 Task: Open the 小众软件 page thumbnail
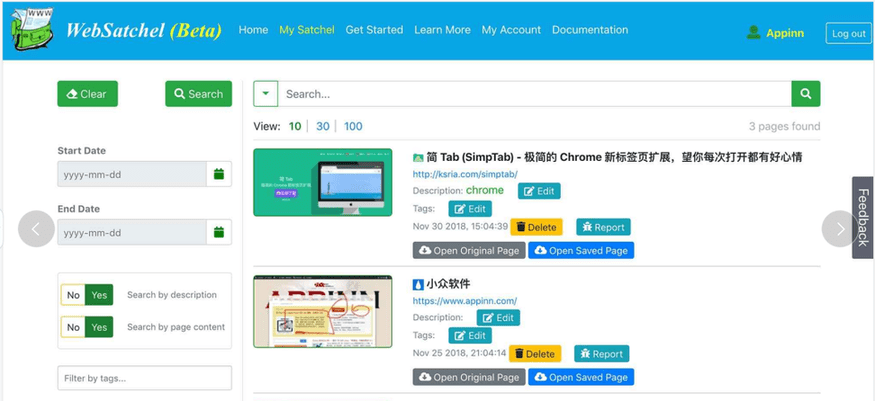pos(323,311)
